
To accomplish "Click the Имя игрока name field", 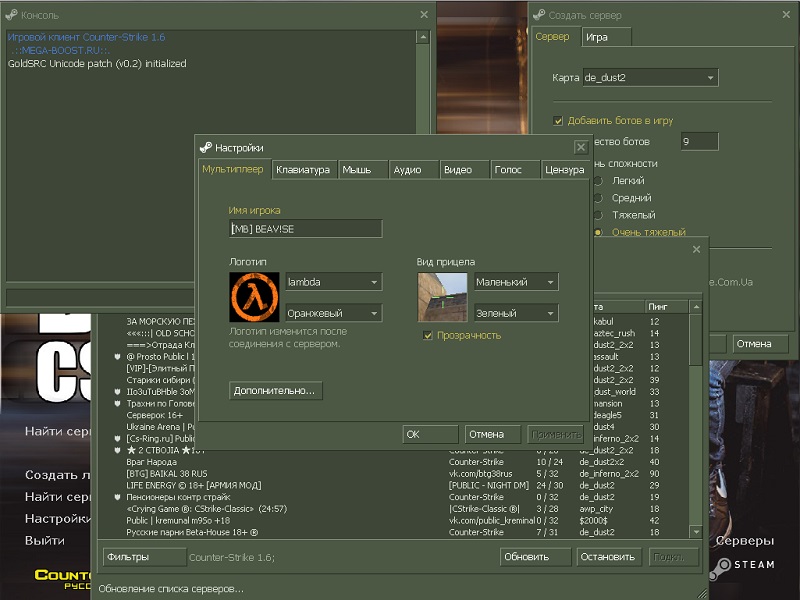I will [306, 229].
